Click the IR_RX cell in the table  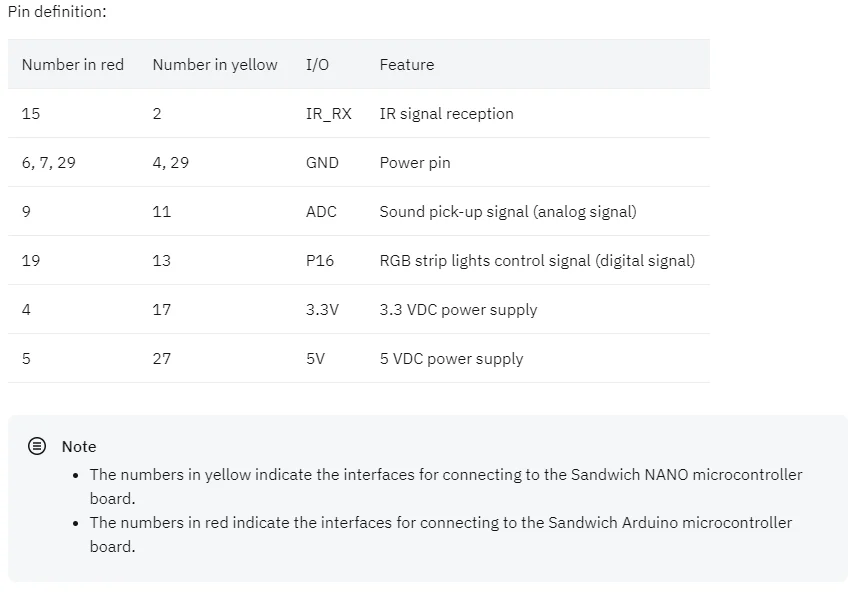[x=329, y=114]
